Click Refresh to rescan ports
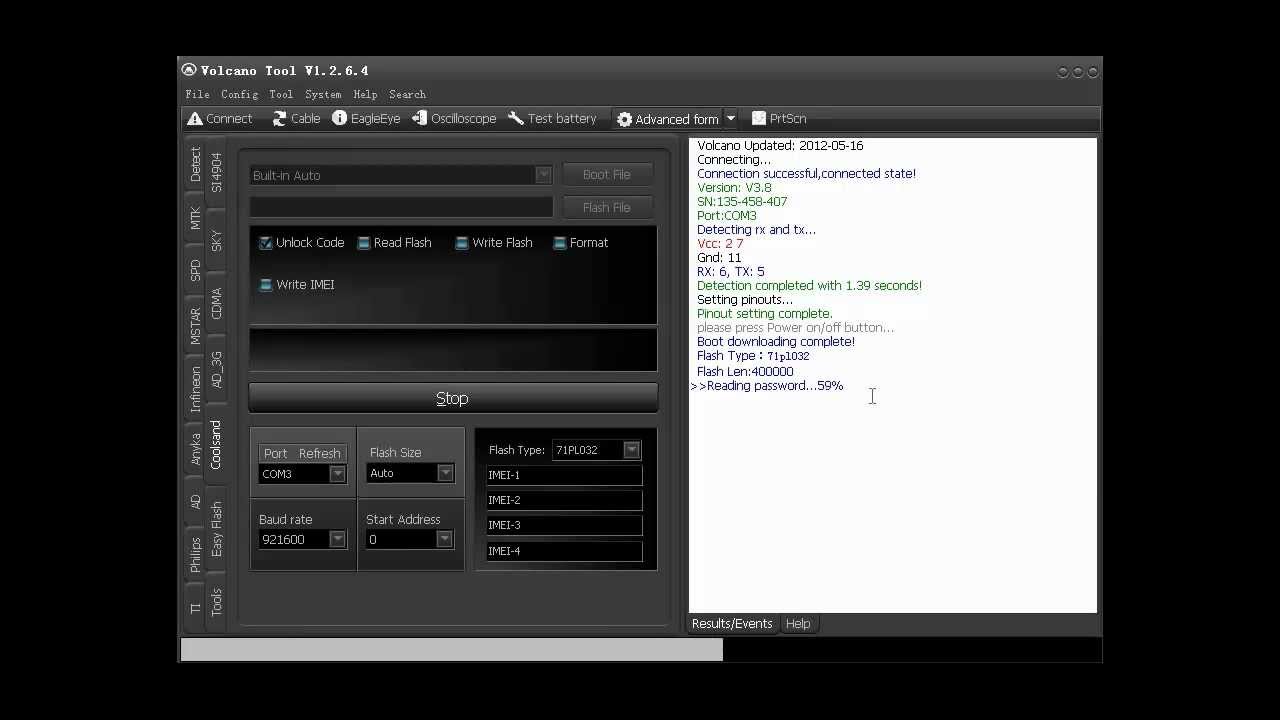The image size is (1280, 720). (x=319, y=453)
